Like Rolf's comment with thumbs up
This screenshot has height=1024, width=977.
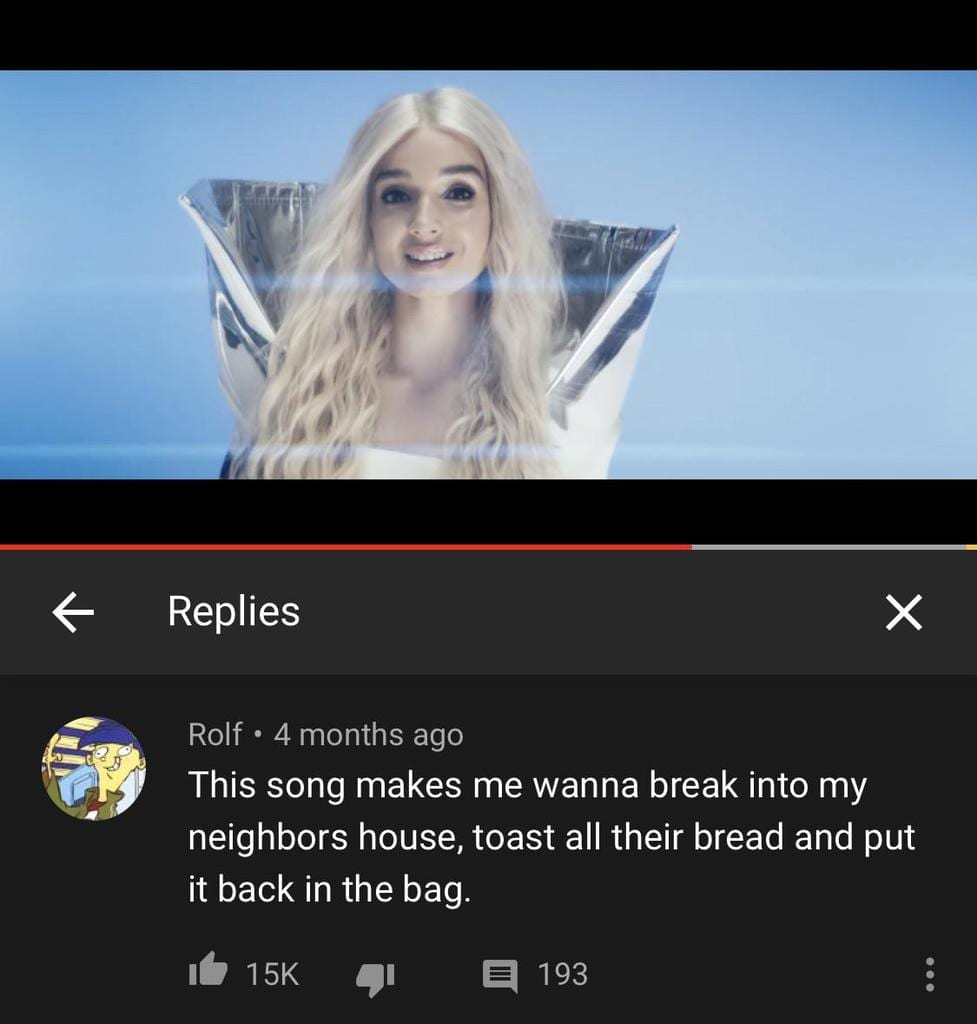coord(208,971)
